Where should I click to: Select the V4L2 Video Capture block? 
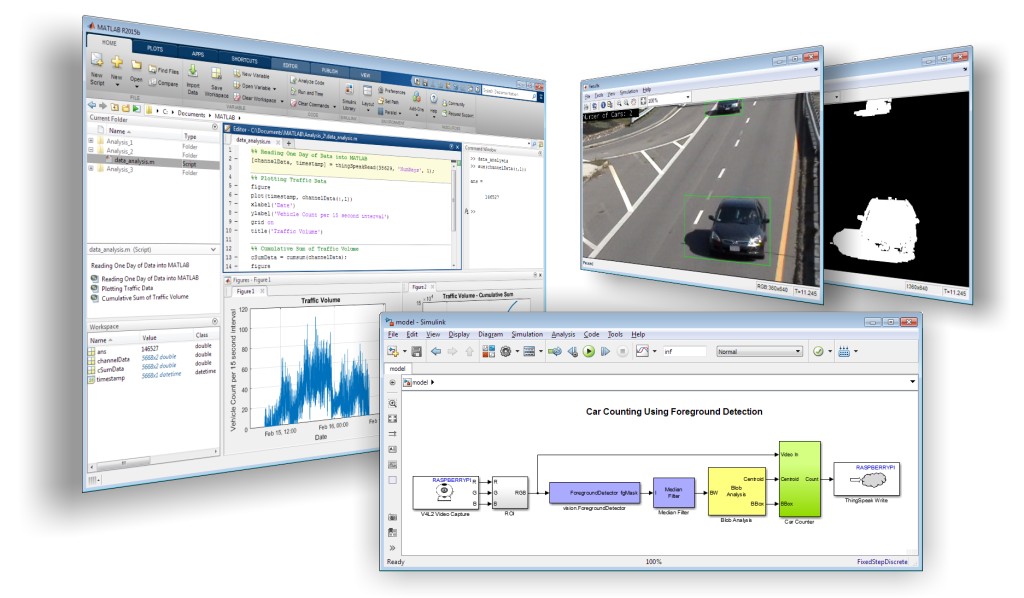tap(446, 493)
